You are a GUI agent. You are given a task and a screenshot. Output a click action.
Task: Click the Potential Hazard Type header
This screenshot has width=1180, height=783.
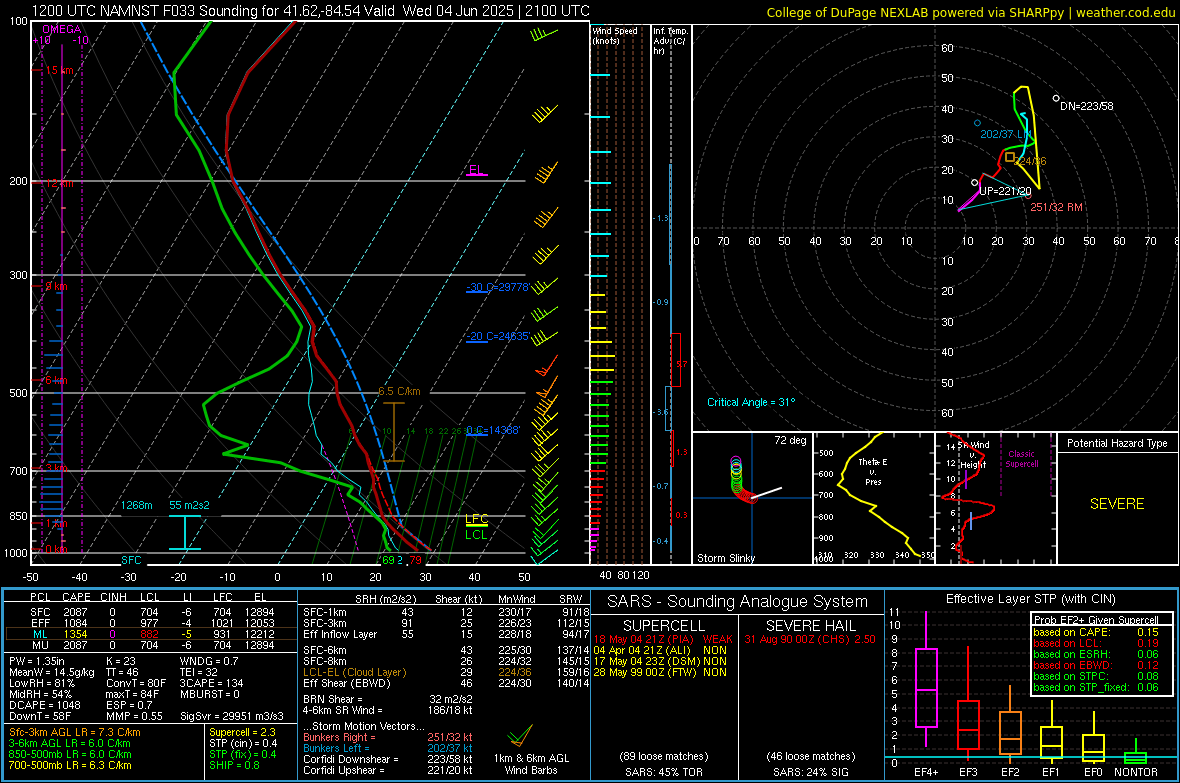click(x=1117, y=443)
